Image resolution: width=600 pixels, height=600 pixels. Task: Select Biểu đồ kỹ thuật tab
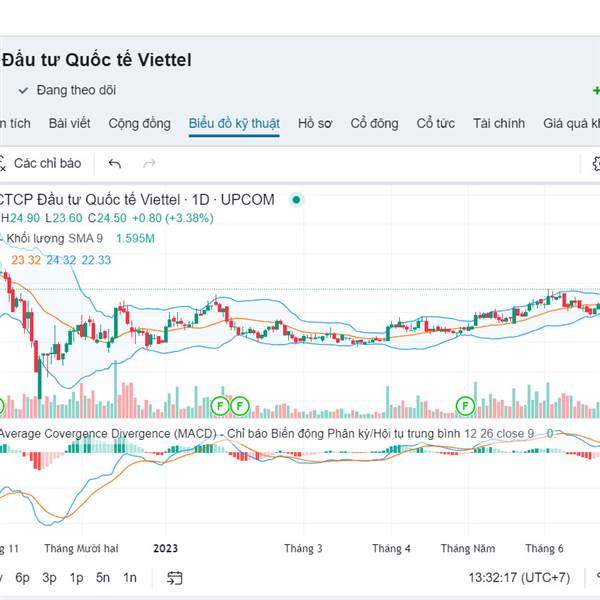[234, 124]
